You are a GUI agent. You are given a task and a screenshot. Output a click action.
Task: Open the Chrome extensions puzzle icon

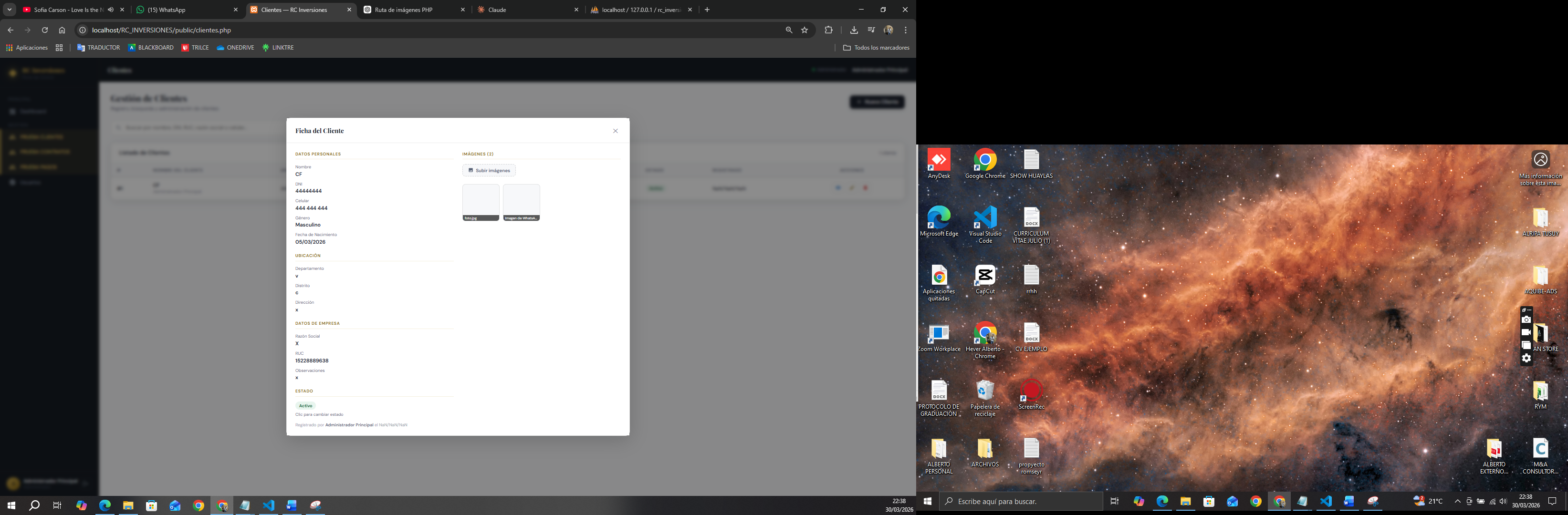coord(828,30)
